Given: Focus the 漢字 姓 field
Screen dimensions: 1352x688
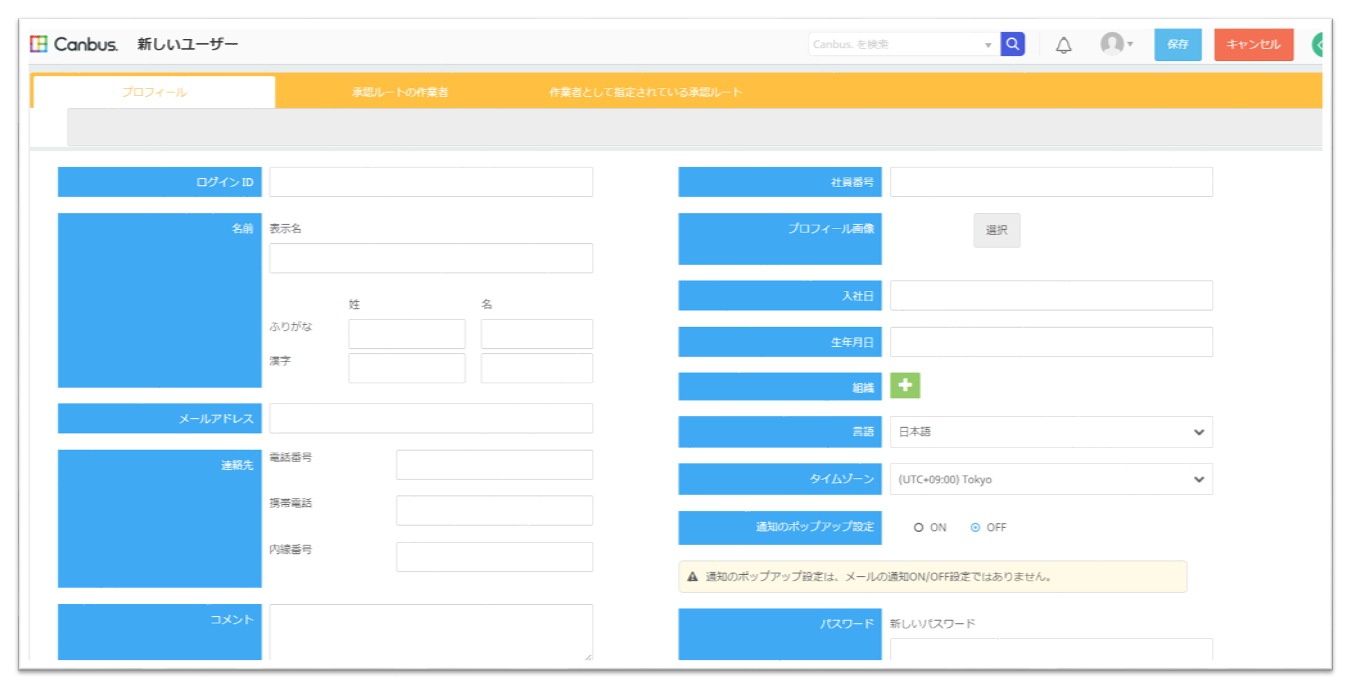Looking at the screenshot, I should pyautogui.click(x=407, y=368).
